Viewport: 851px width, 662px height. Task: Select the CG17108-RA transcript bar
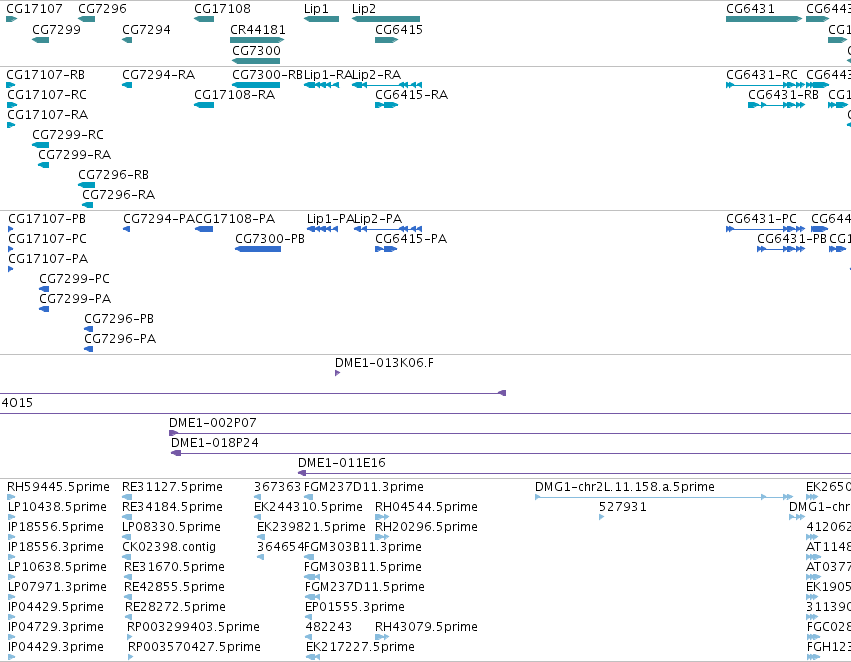pyautogui.click(x=204, y=105)
